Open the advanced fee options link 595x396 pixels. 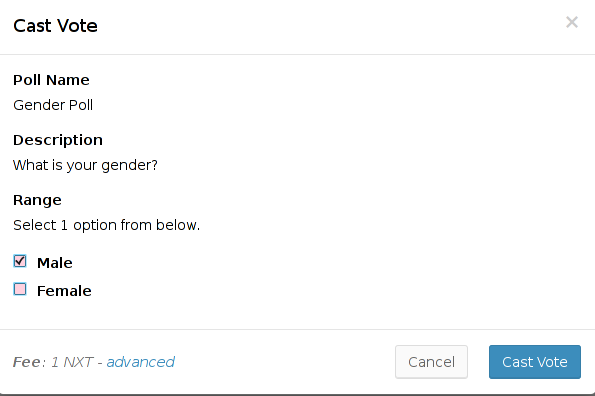[x=140, y=362]
